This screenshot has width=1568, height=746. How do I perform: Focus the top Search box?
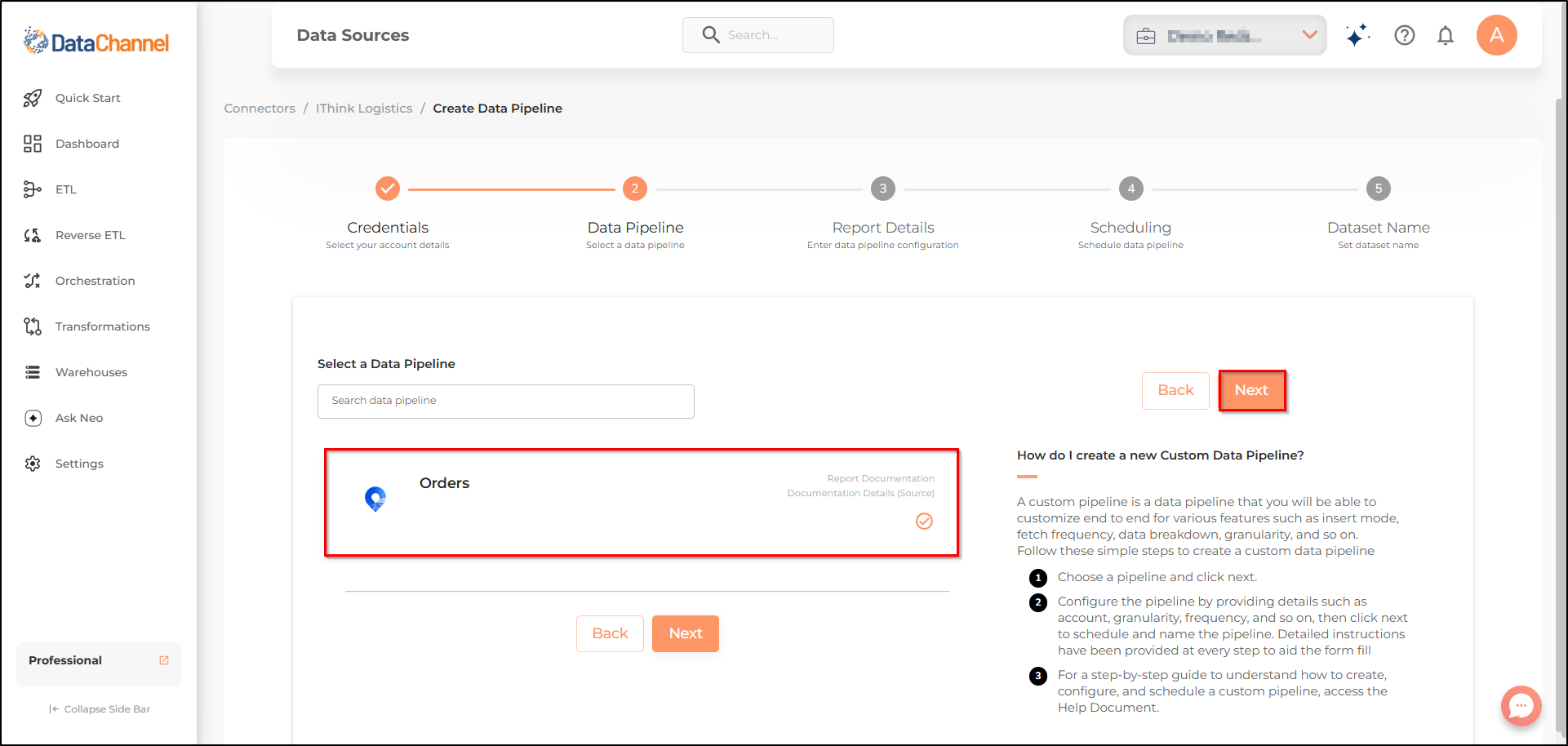pos(758,35)
